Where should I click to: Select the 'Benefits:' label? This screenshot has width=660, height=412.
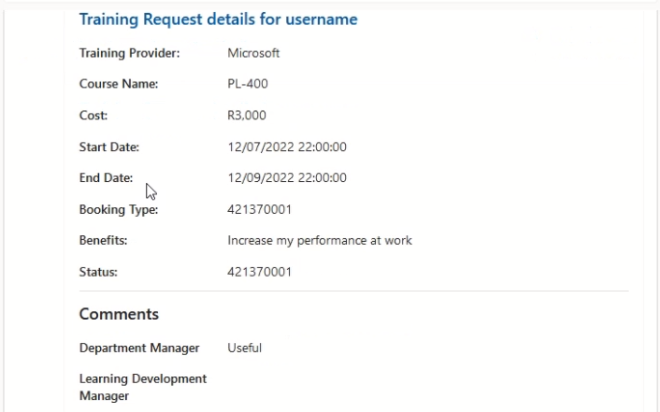(103, 240)
